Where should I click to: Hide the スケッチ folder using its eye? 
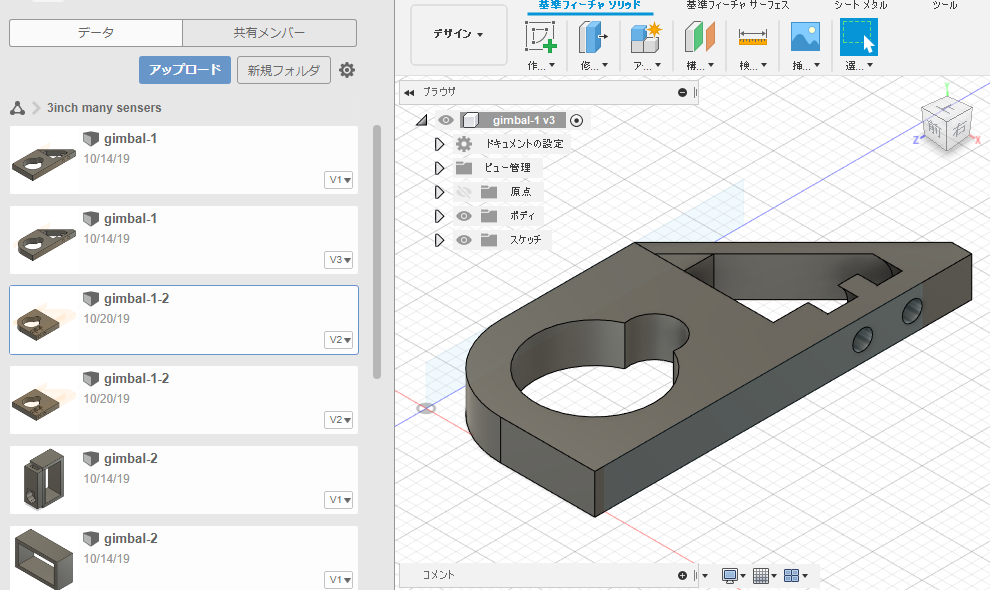(x=464, y=240)
